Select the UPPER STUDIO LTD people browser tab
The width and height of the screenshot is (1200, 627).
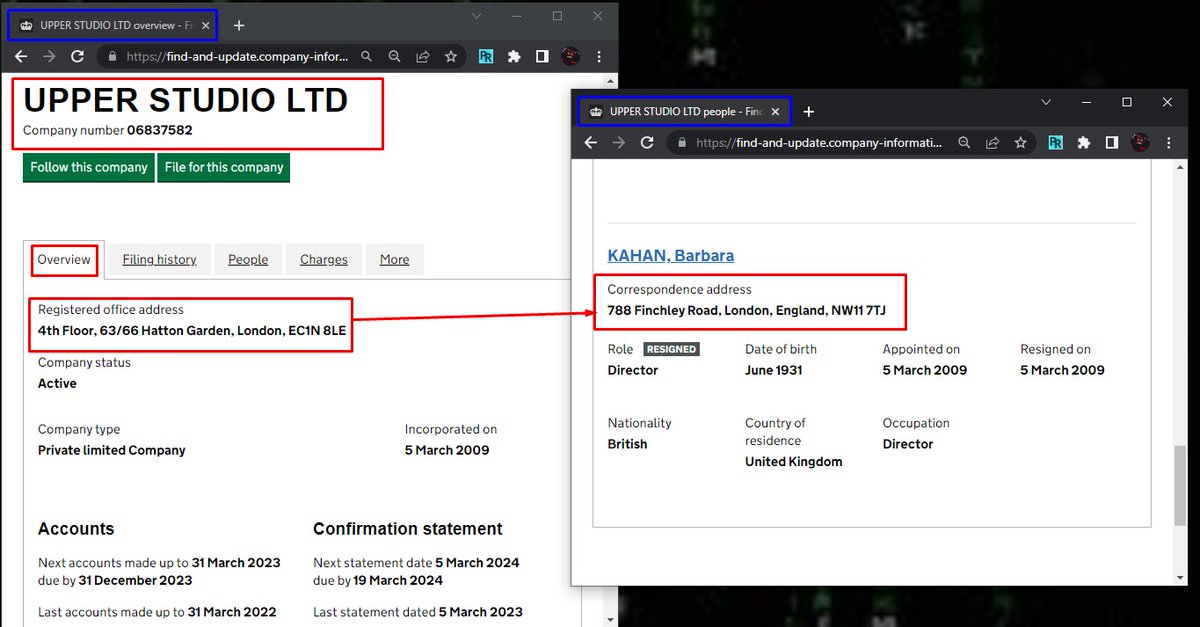pyautogui.click(x=685, y=111)
